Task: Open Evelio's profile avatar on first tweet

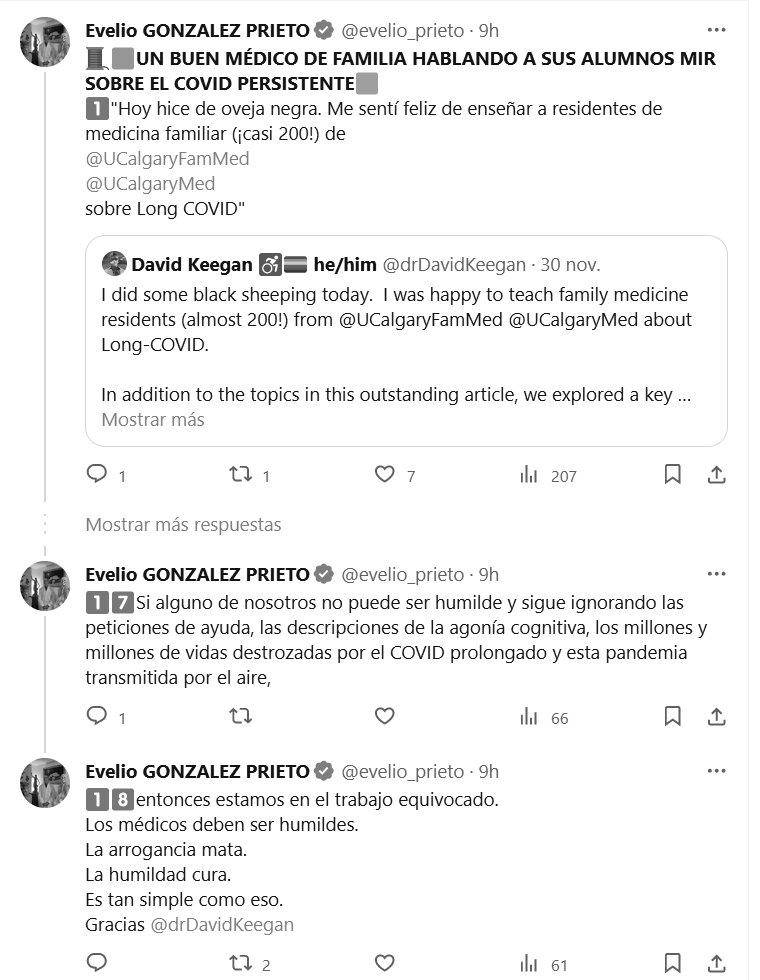Action: 45,43
